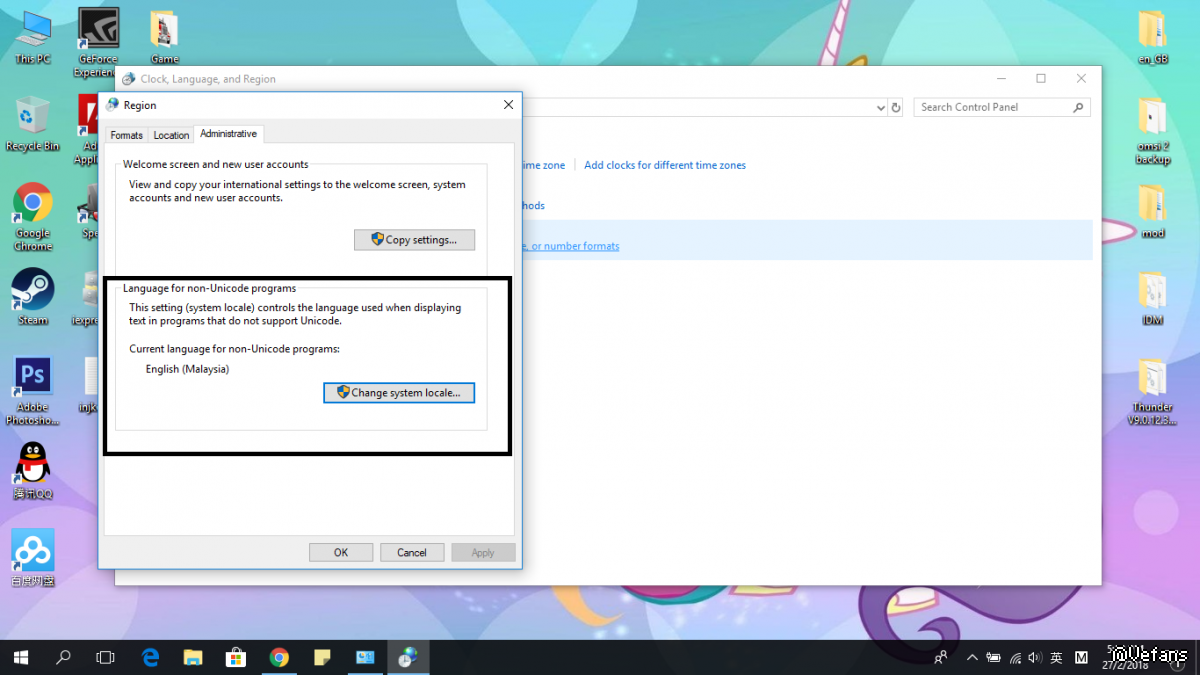1200x675 pixels.
Task: Open the Windows Start menu
Action: pos(21,657)
